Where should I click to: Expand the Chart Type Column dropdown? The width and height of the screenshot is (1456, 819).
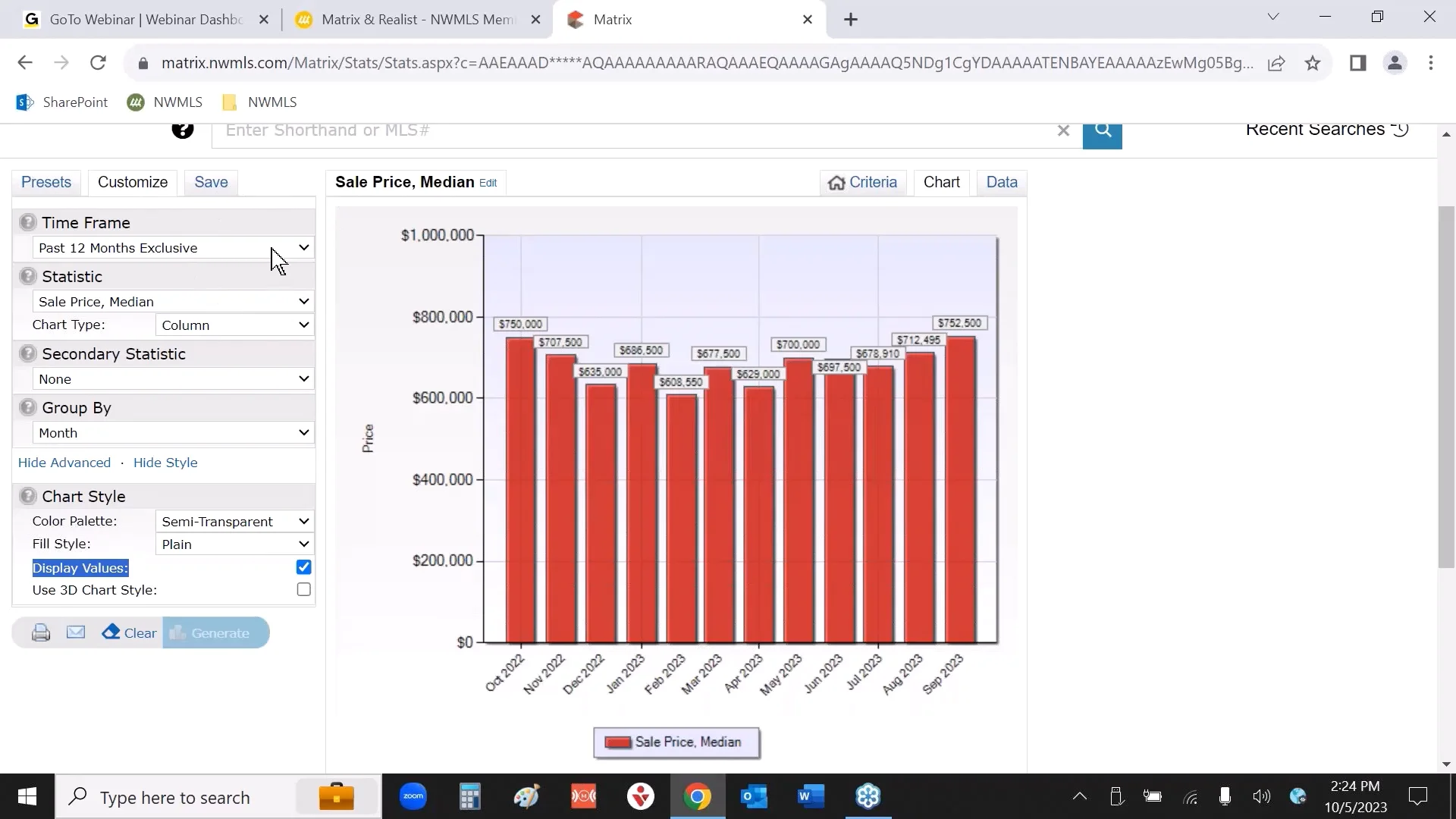234,325
